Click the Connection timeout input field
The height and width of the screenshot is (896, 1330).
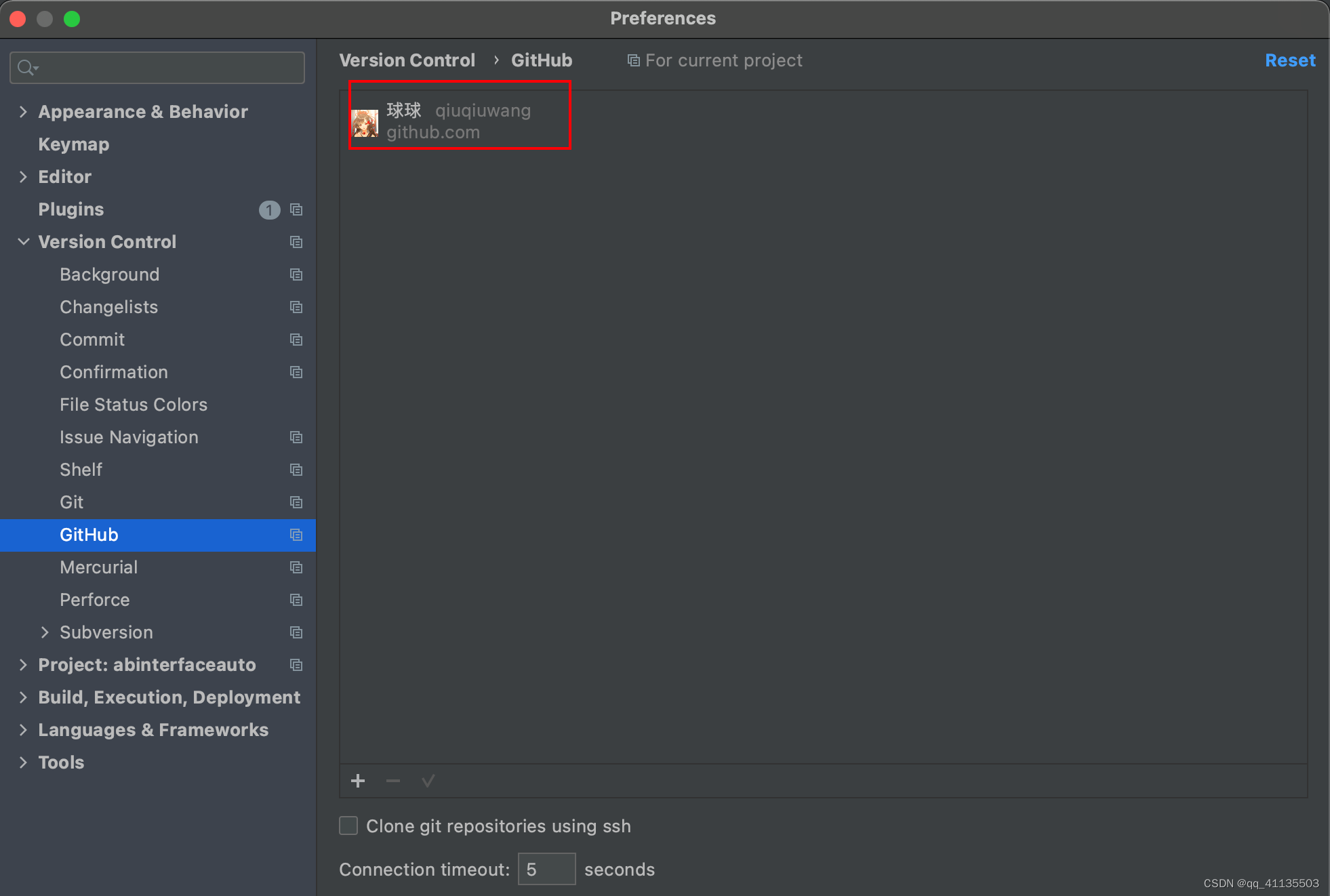[546, 869]
